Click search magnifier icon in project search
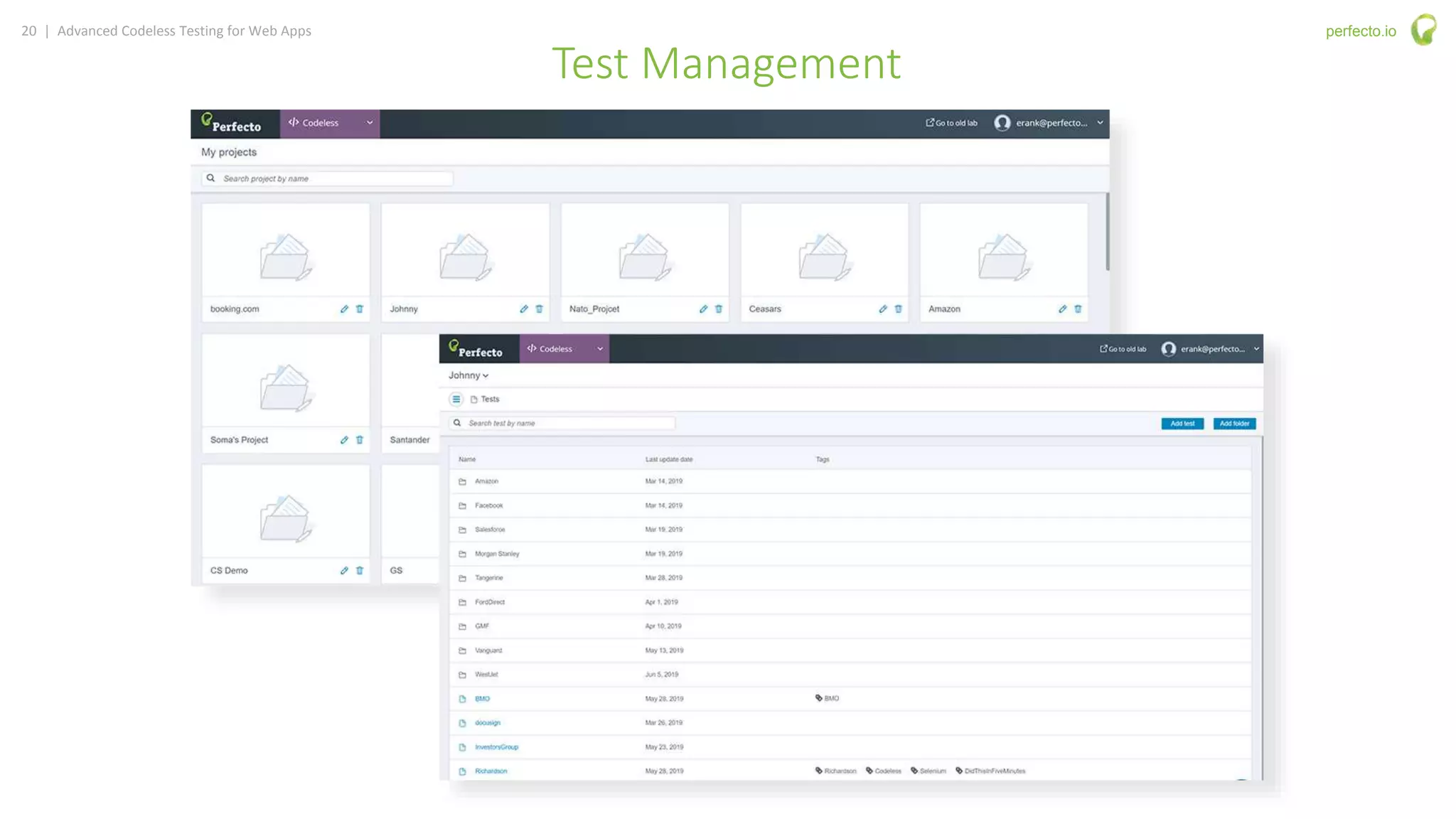 210,178
